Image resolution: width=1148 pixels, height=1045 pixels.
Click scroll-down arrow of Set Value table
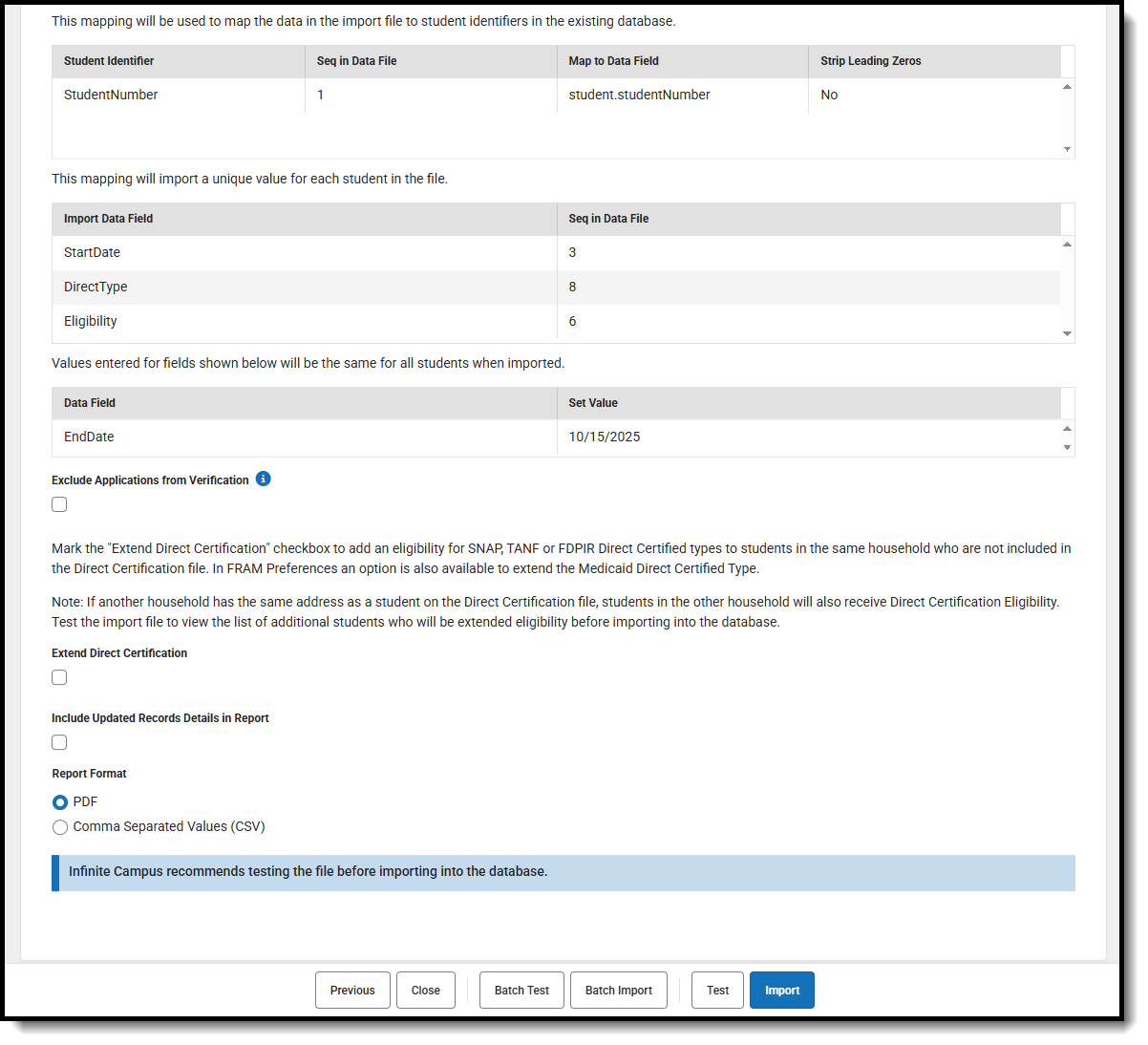coord(1068,447)
